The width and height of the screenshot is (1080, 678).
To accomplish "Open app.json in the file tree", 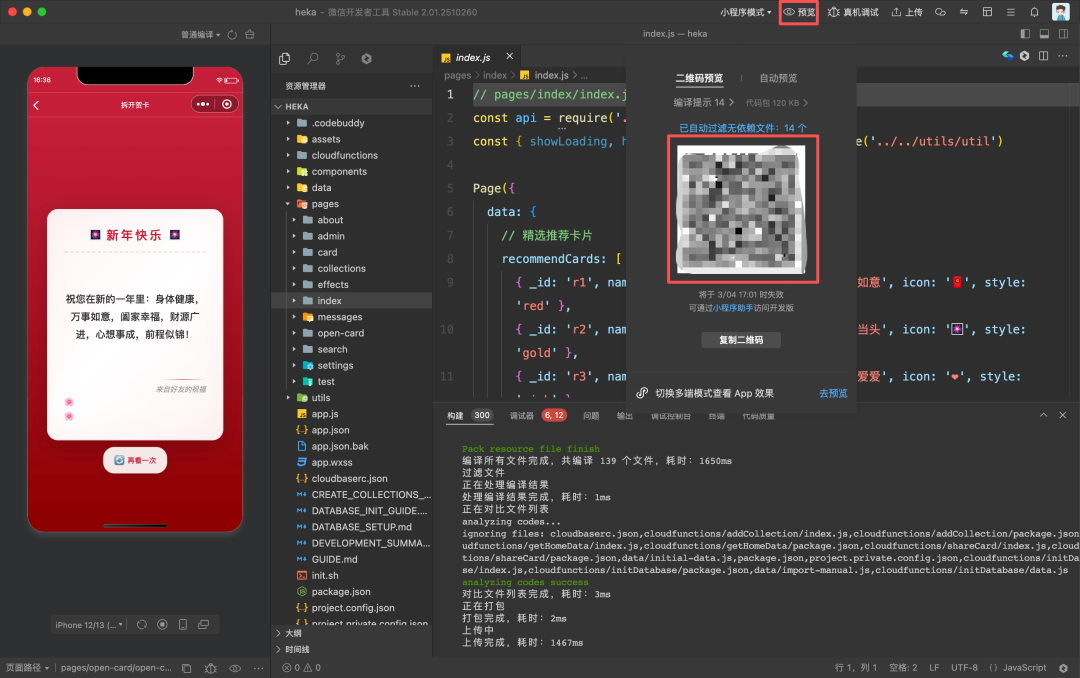I will coord(330,430).
